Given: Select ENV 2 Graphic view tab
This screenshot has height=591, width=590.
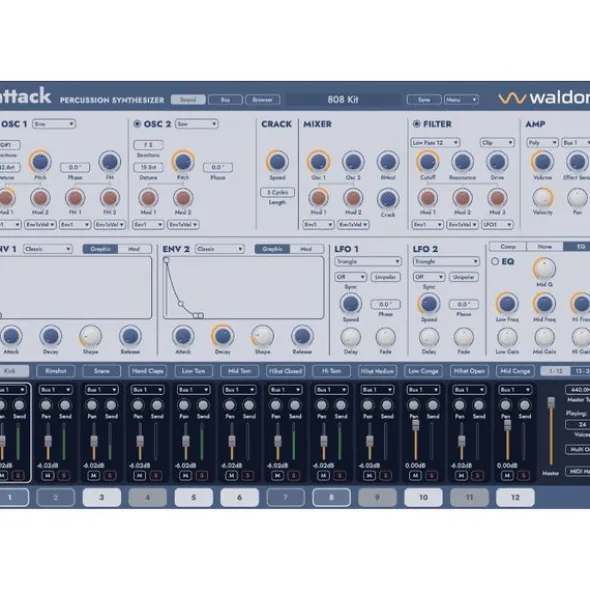Looking at the screenshot, I should [273, 249].
